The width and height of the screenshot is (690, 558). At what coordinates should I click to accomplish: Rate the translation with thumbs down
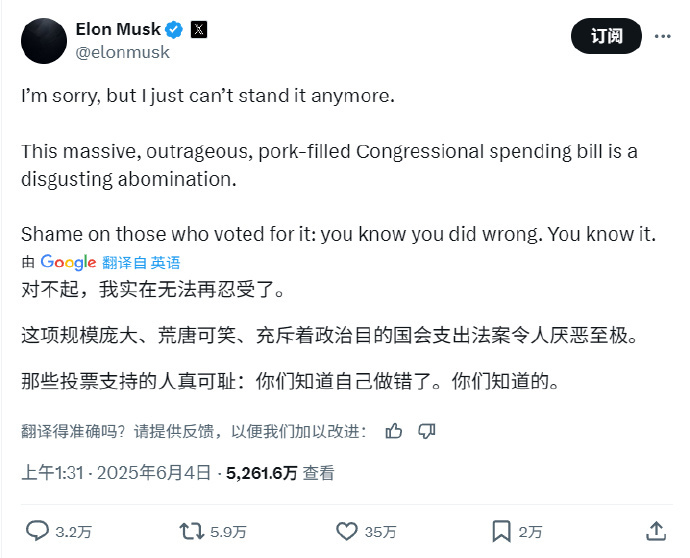click(x=426, y=431)
